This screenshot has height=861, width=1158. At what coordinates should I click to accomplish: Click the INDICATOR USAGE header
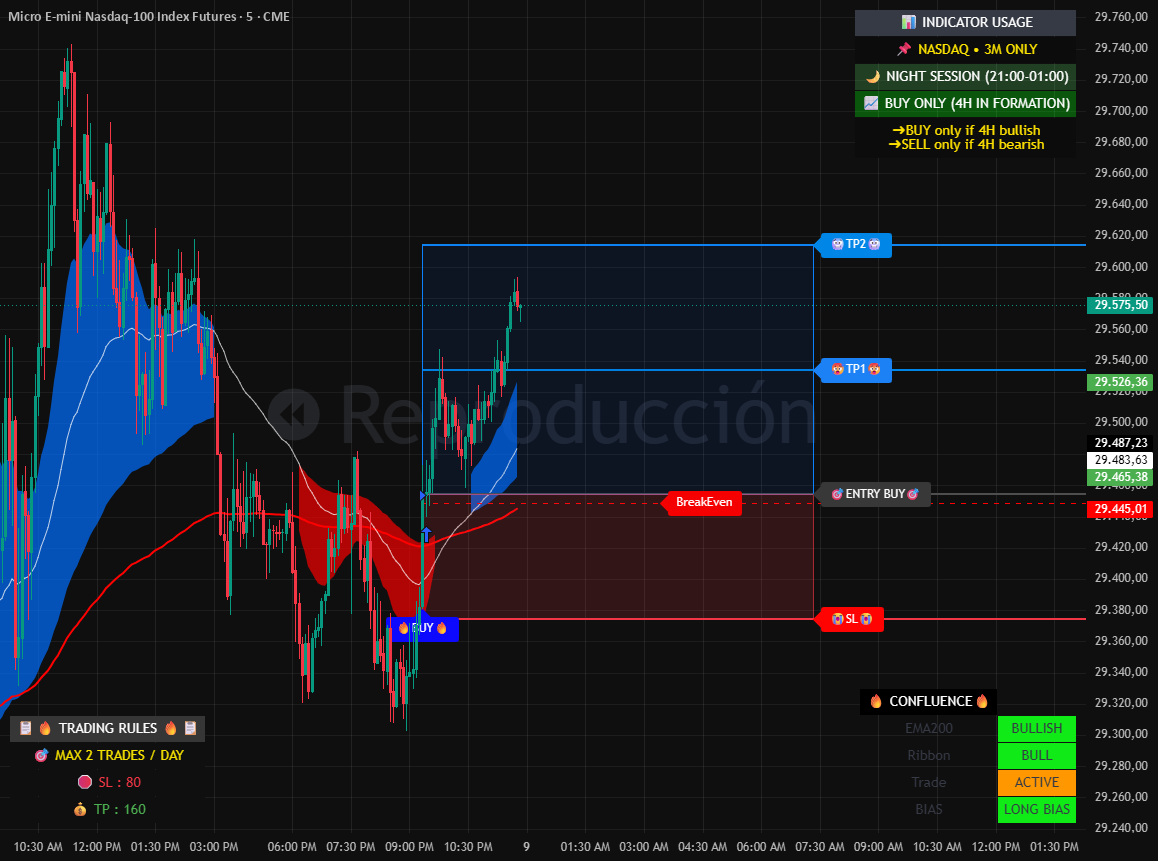coord(965,22)
